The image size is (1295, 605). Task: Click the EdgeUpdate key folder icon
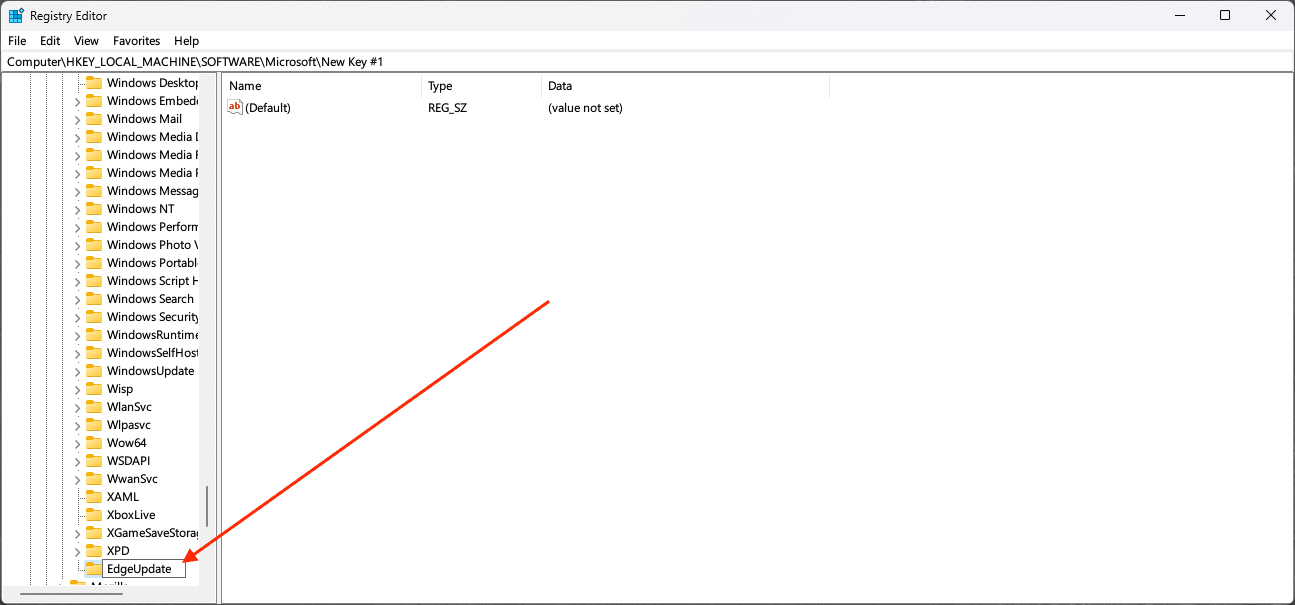94,569
